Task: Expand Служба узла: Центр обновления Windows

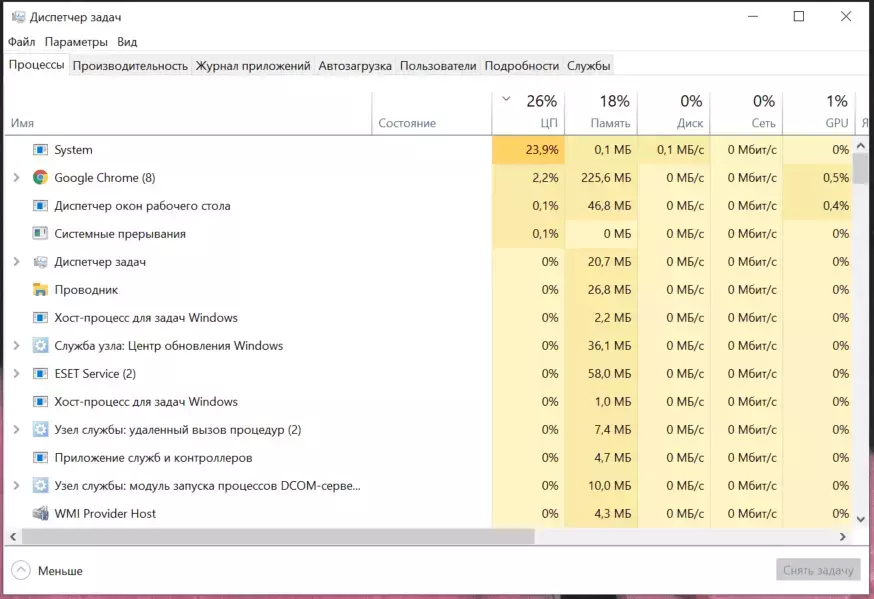Action: 17,345
